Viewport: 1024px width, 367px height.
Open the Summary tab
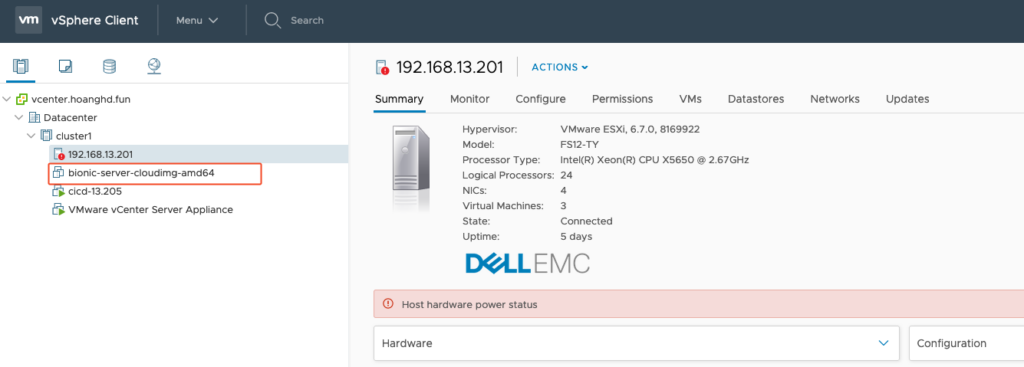(x=399, y=99)
